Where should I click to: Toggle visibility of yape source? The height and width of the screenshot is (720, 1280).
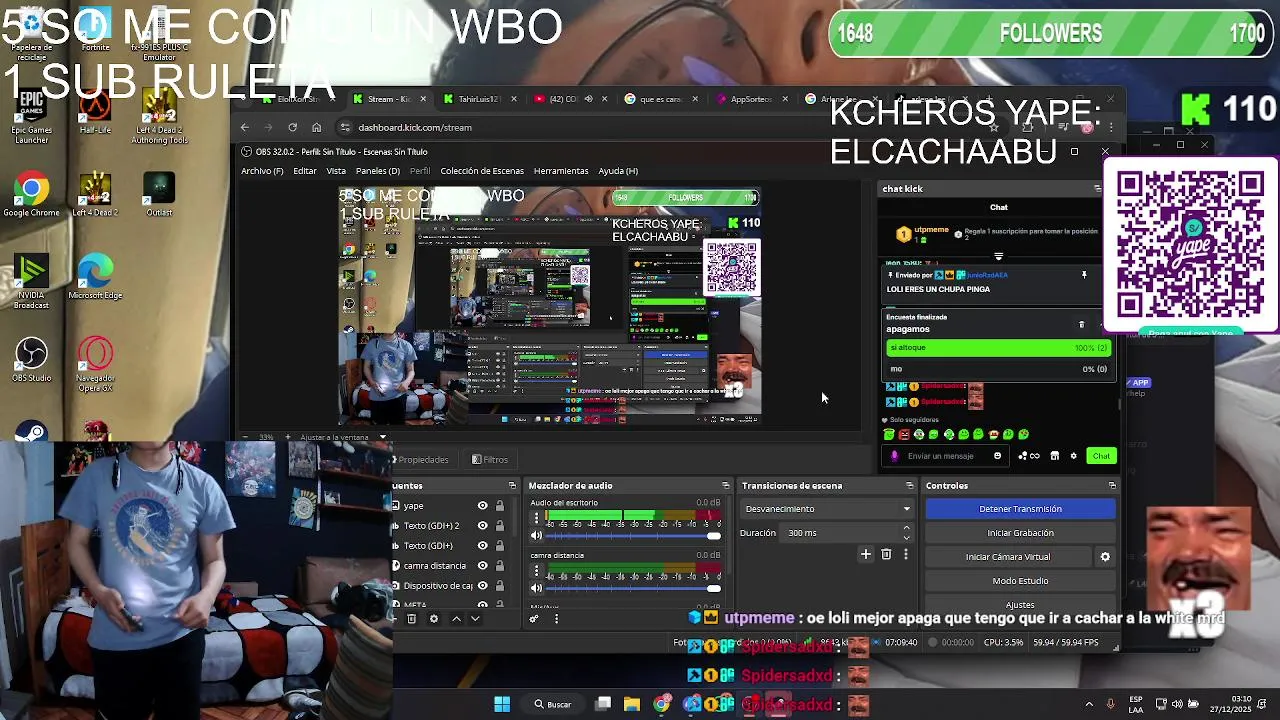[x=482, y=506]
